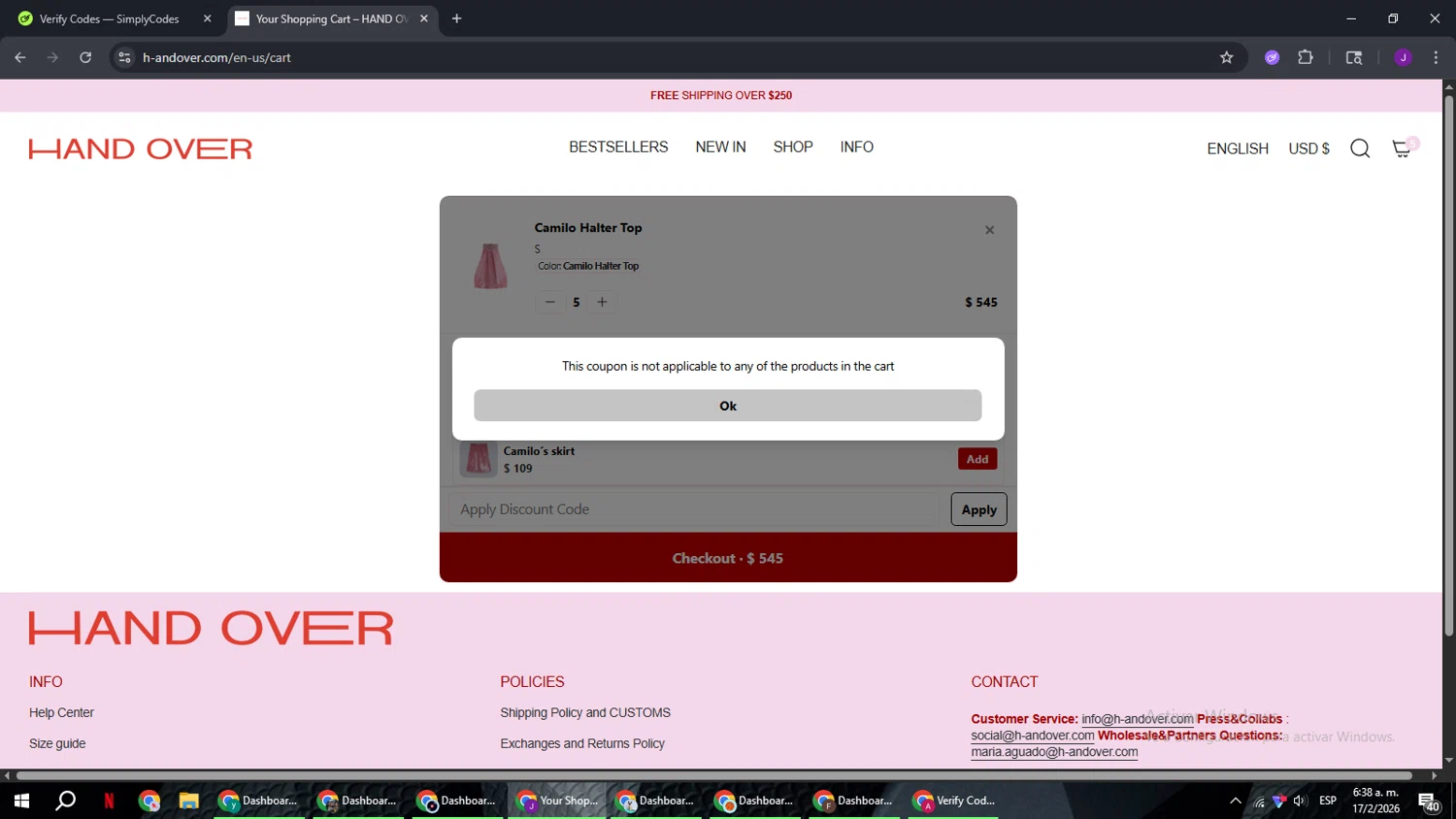Open the BESTSELLERS menu

(618, 147)
